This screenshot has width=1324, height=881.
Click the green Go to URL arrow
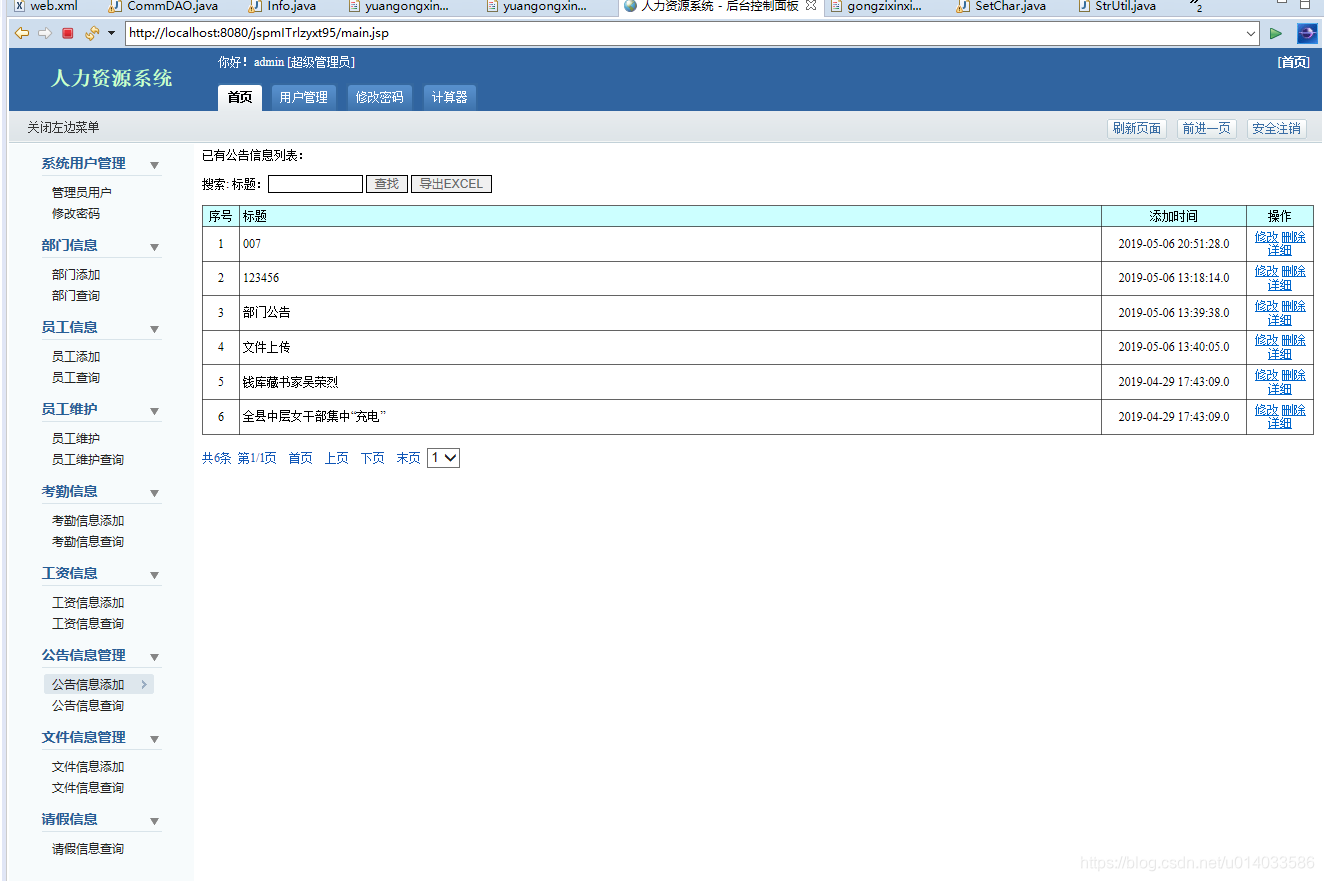tap(1276, 33)
